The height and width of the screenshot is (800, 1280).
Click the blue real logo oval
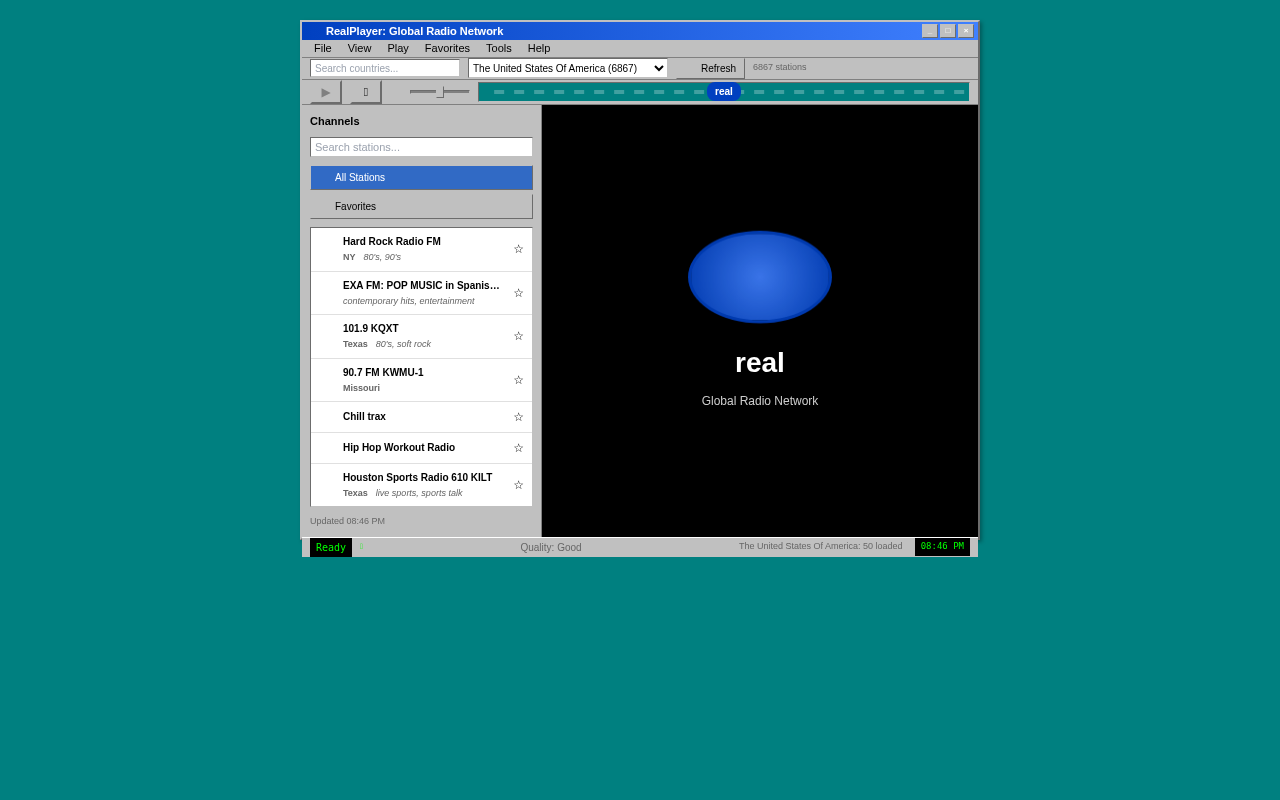pos(759,277)
